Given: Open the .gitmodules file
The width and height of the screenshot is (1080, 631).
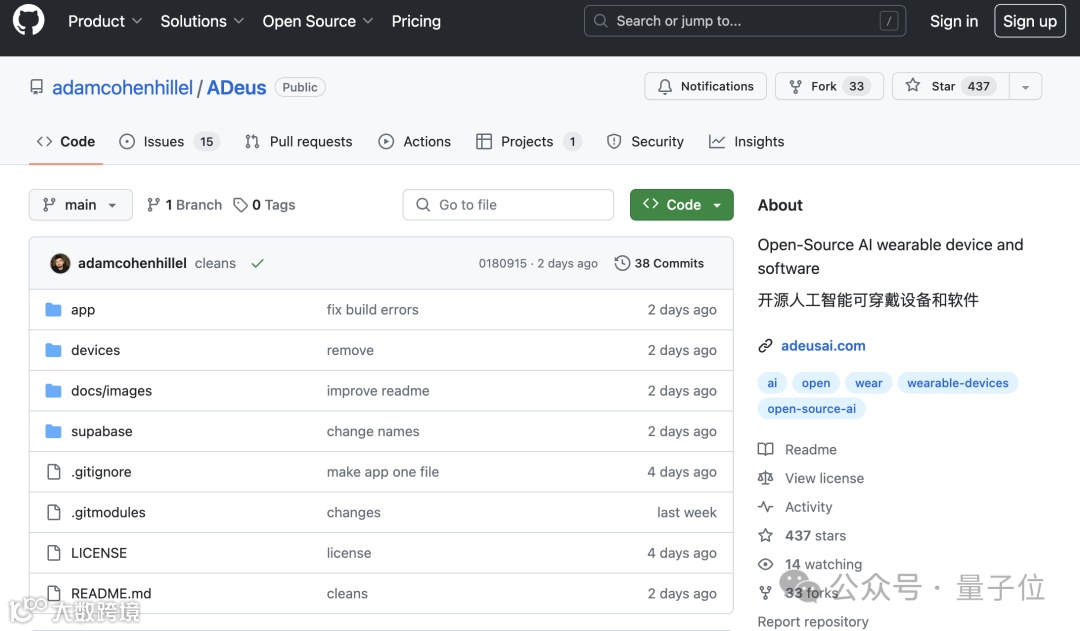Looking at the screenshot, I should tap(108, 513).
